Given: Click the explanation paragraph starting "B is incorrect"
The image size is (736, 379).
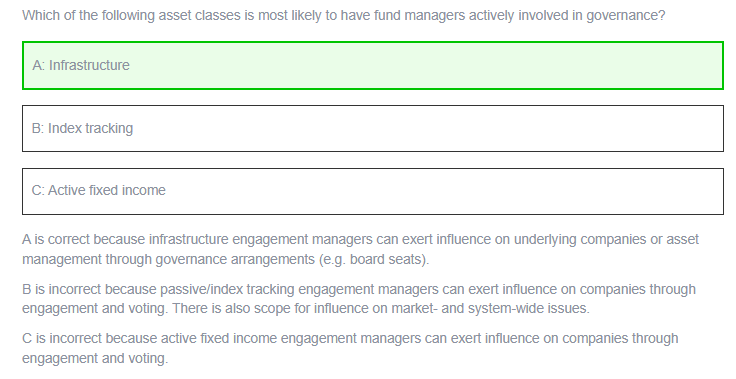Looking at the screenshot, I should [x=359, y=299].
